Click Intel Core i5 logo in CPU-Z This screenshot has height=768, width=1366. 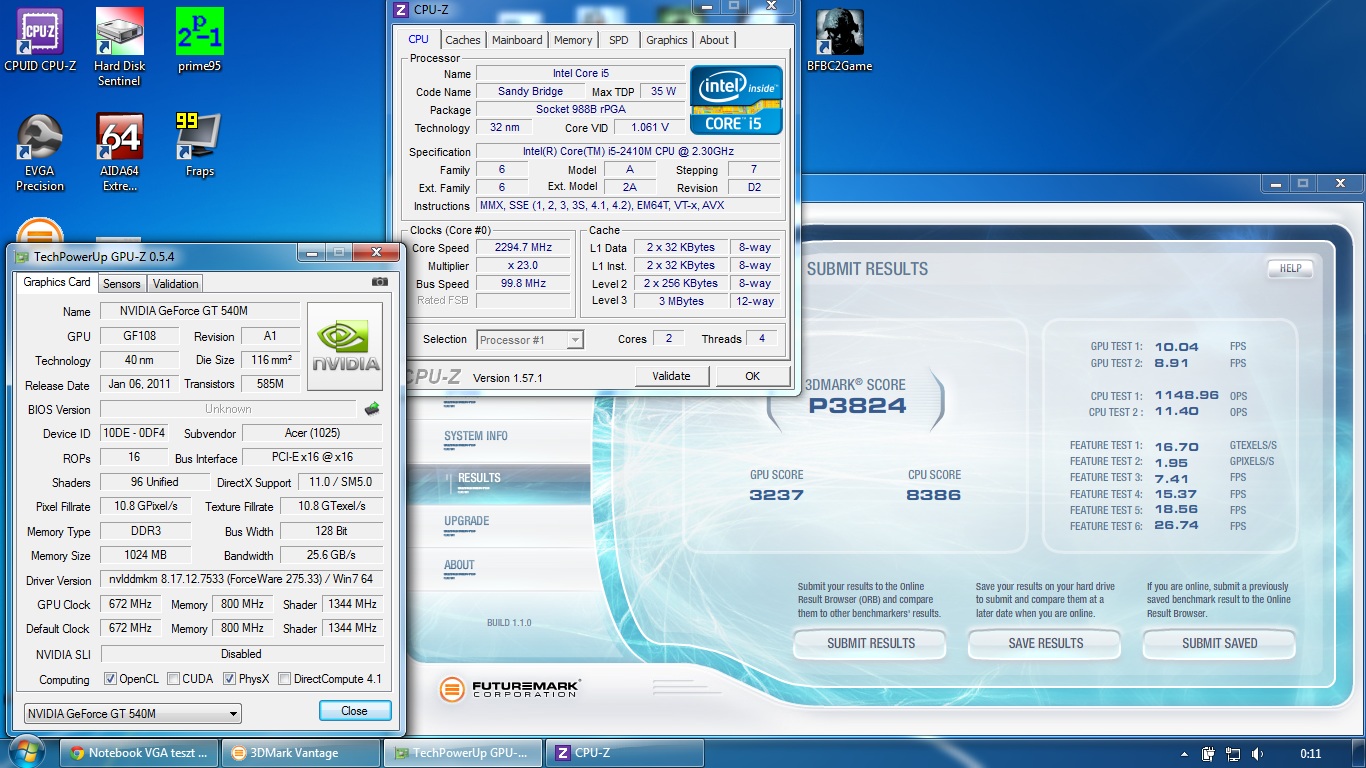click(736, 100)
